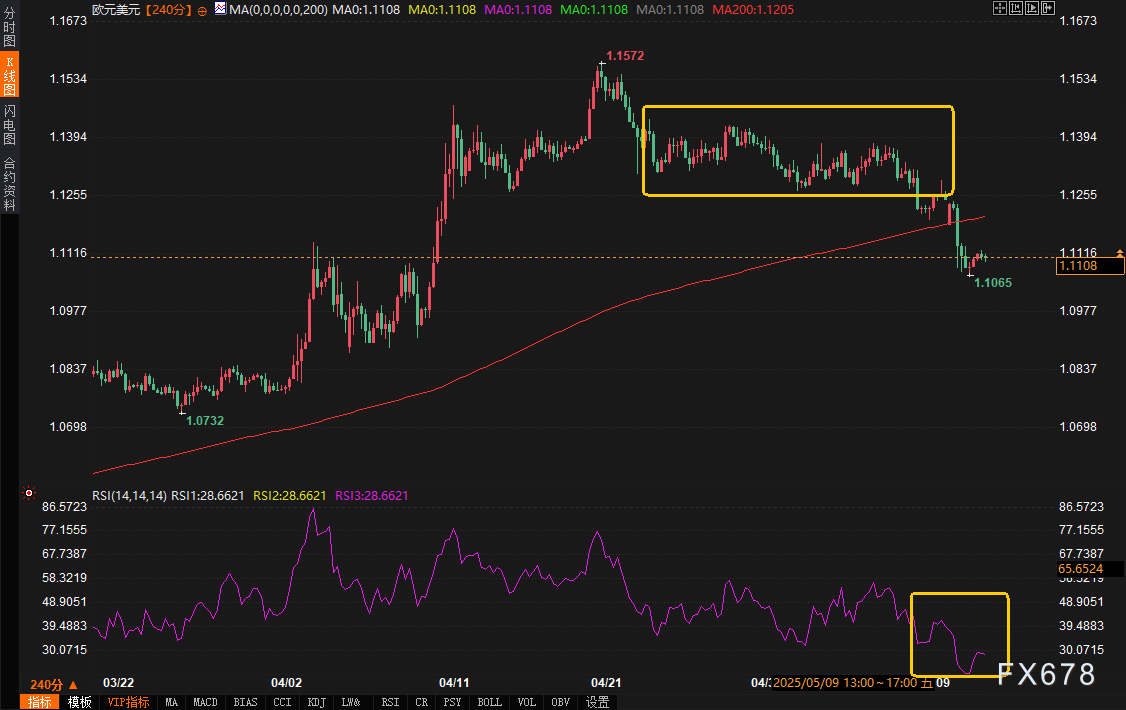This screenshot has width=1126, height=710.
Task: Select the K线图 sidebar tab
Action: (x=9, y=76)
